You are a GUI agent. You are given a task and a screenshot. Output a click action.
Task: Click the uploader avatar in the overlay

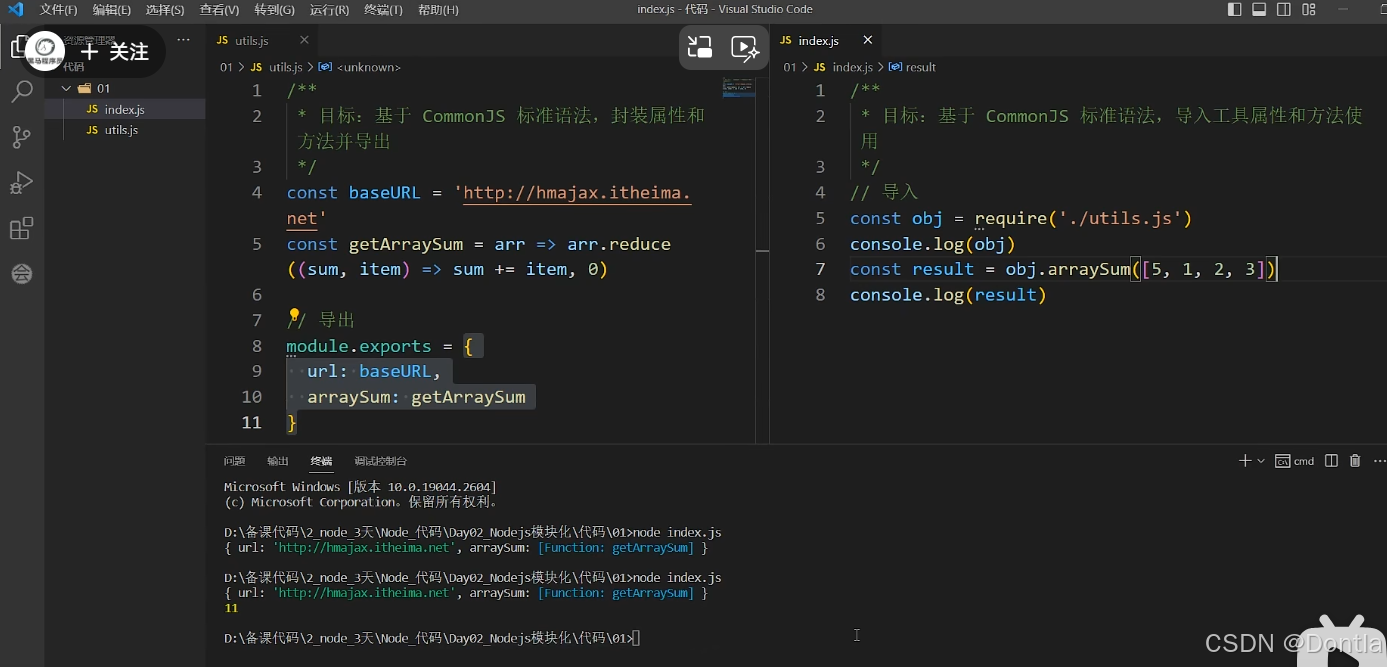coord(44,49)
